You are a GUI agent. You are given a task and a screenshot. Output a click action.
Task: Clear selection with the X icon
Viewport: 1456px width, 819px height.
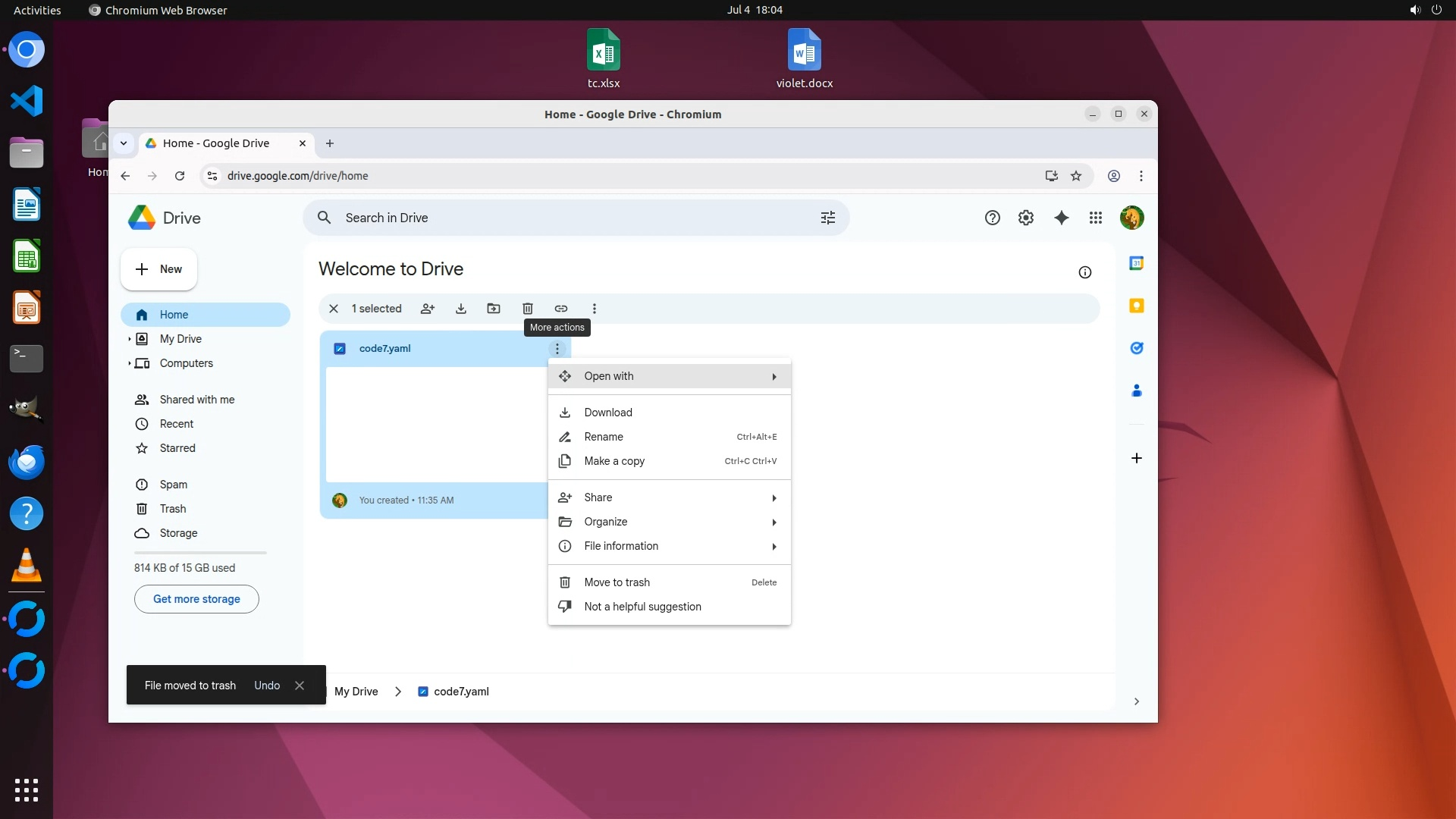point(334,309)
